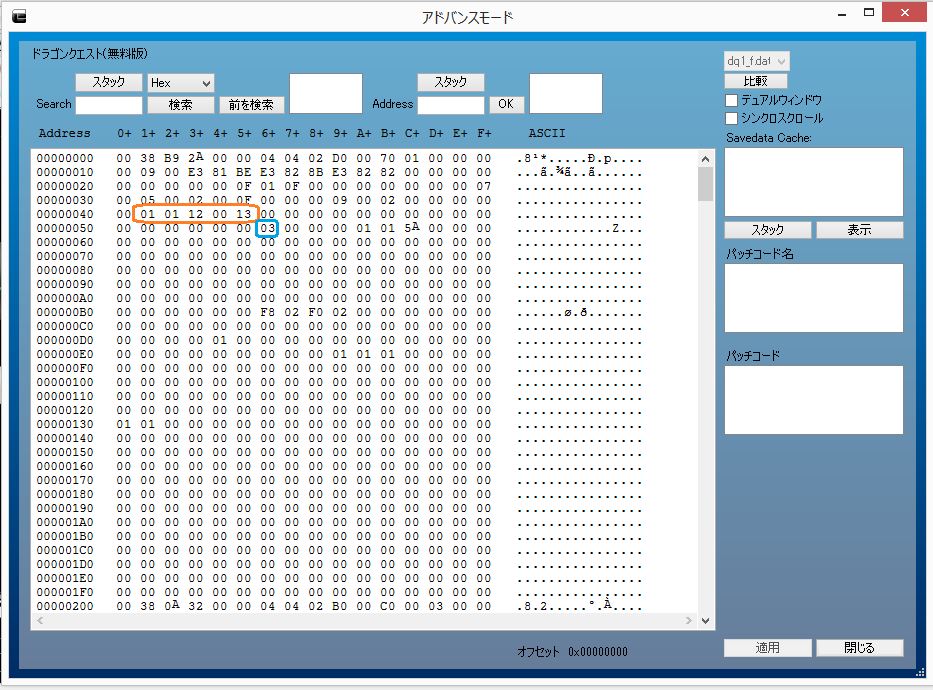Click the F+ column header
933x690 pixels.
(484, 133)
